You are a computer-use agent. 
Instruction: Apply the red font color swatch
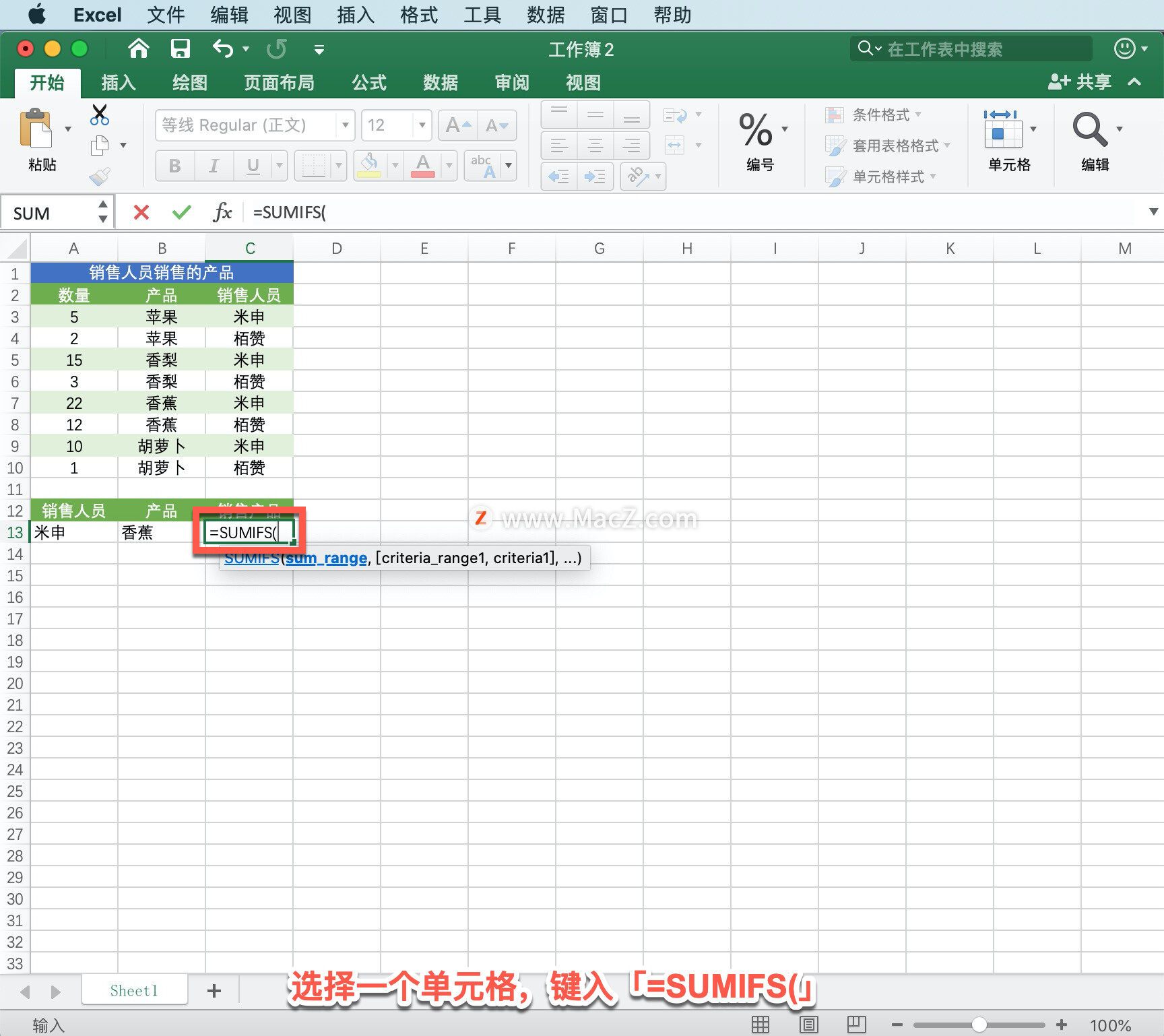pyautogui.click(x=423, y=166)
